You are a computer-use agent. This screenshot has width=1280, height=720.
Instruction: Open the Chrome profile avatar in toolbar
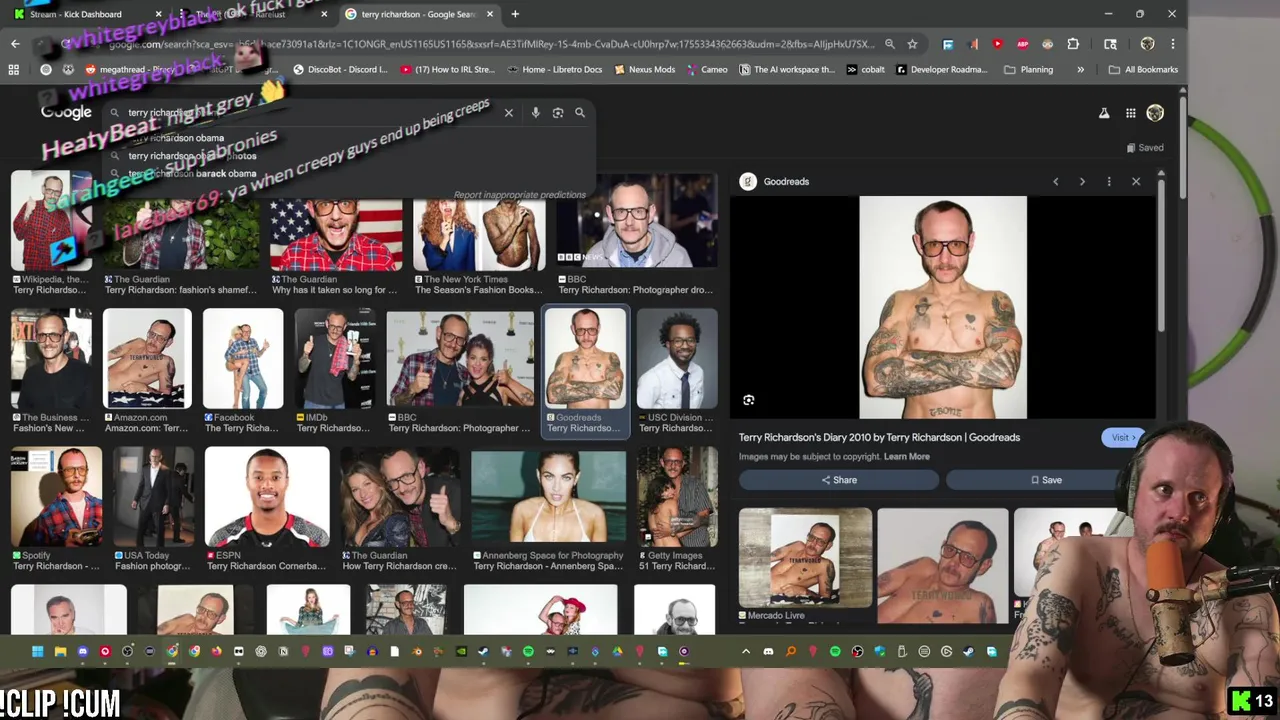(x=1147, y=44)
